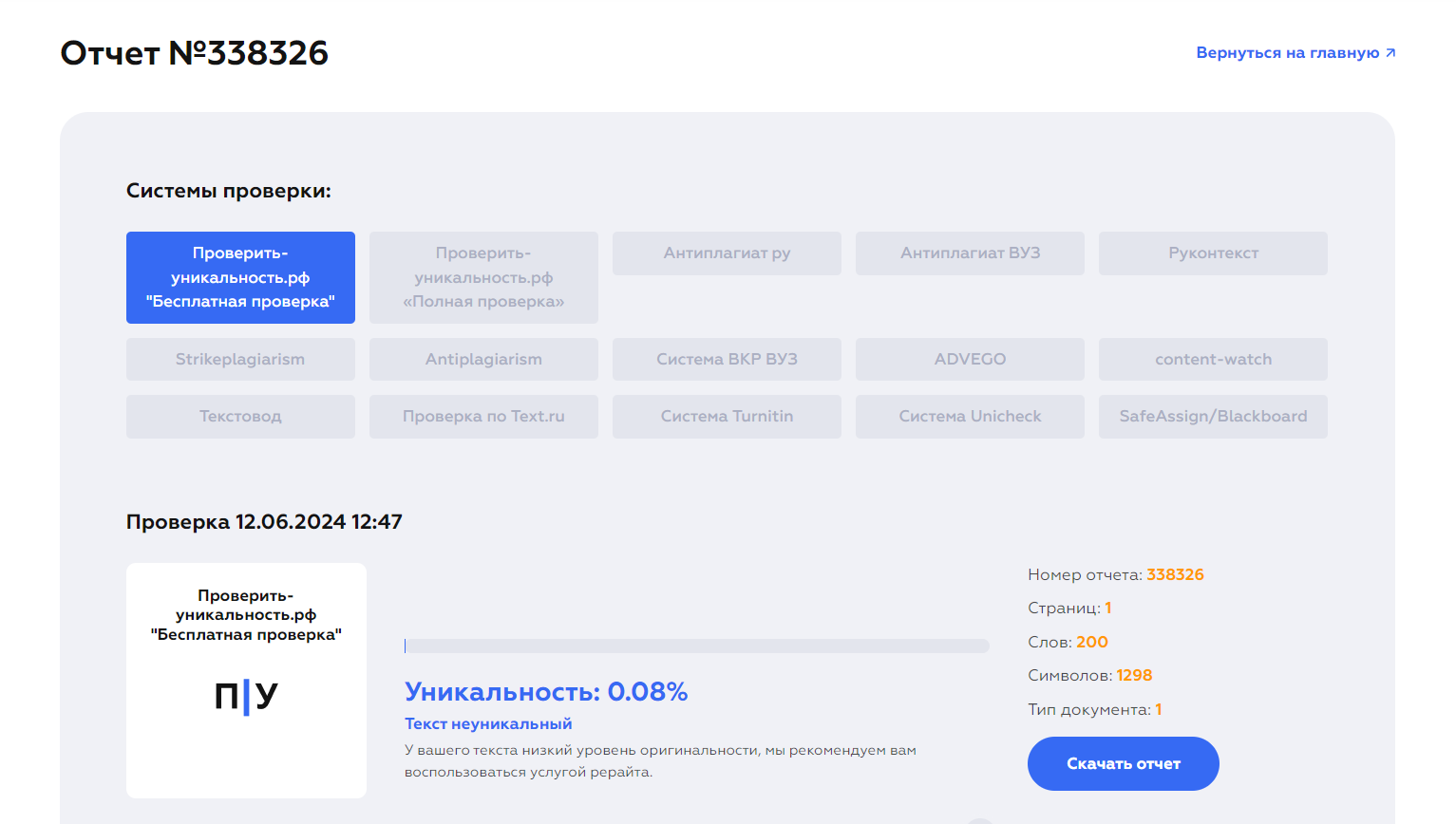Click the uniqueness progress bar

(x=697, y=646)
